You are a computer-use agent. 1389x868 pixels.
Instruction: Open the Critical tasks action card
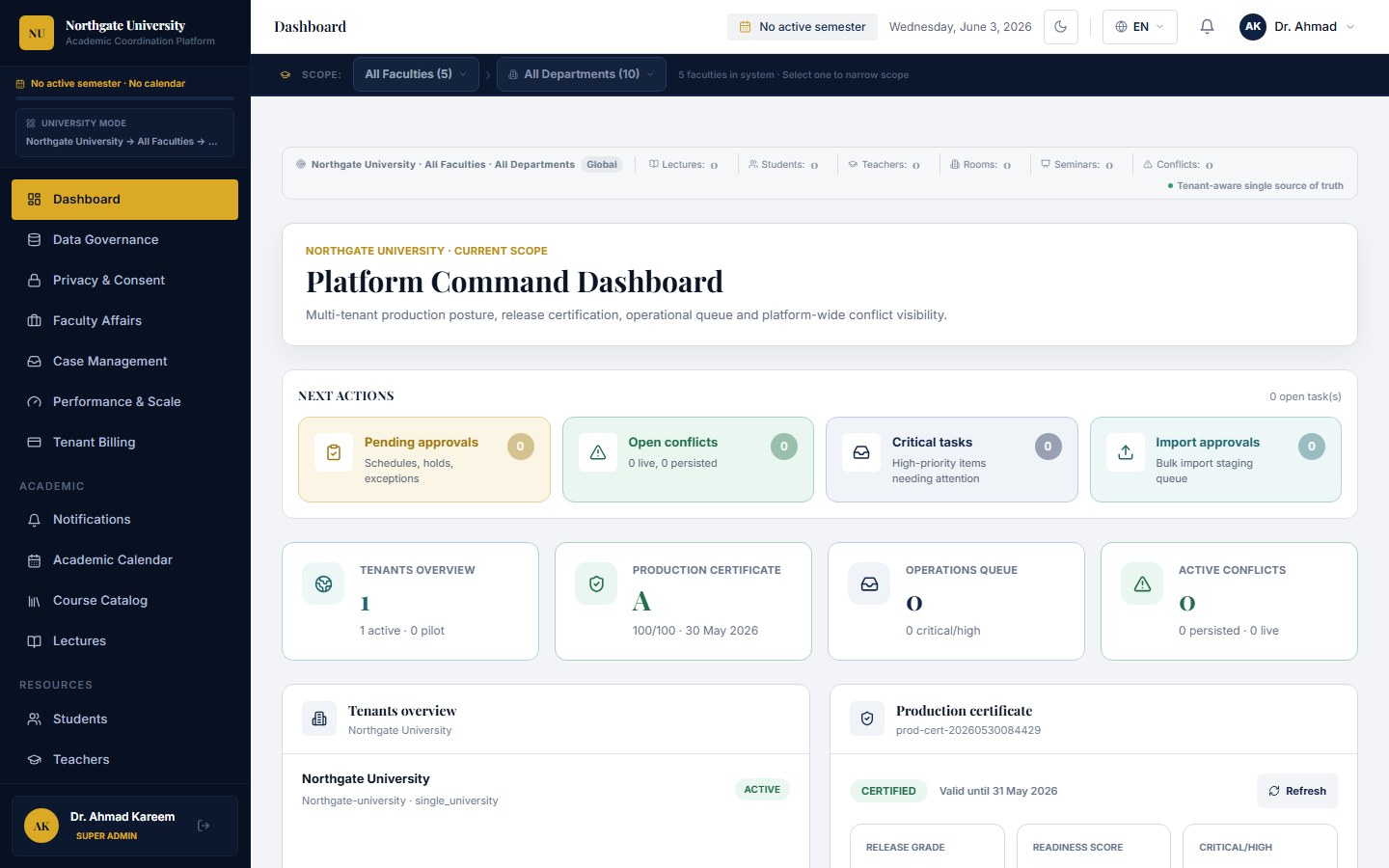[x=952, y=459]
